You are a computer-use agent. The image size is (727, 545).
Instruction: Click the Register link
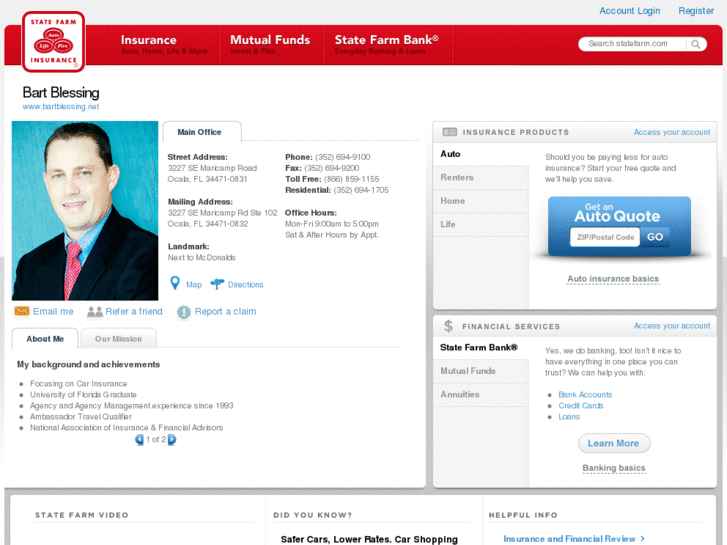coord(696,11)
